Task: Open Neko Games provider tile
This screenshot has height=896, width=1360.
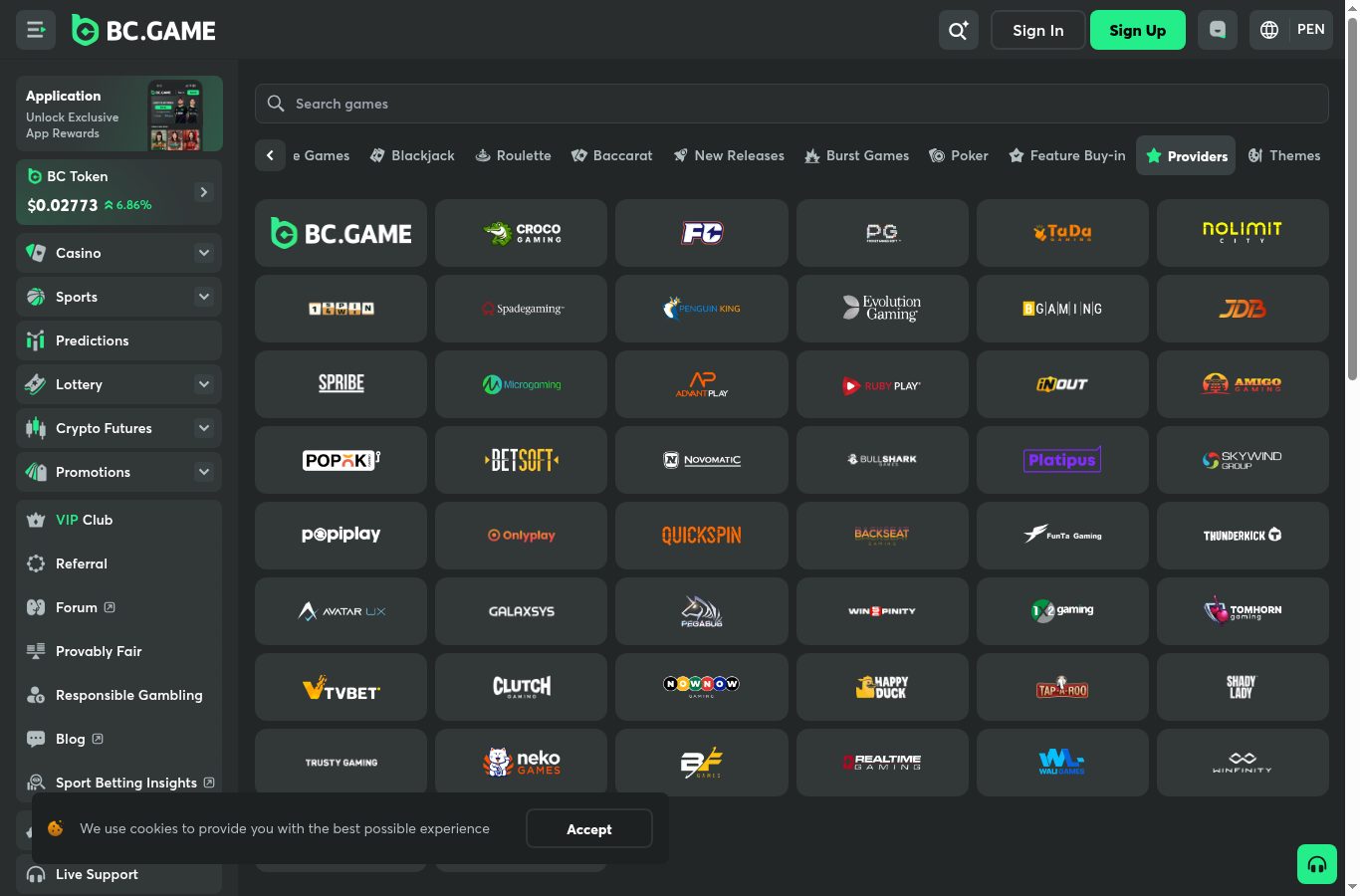Action: pos(521,763)
